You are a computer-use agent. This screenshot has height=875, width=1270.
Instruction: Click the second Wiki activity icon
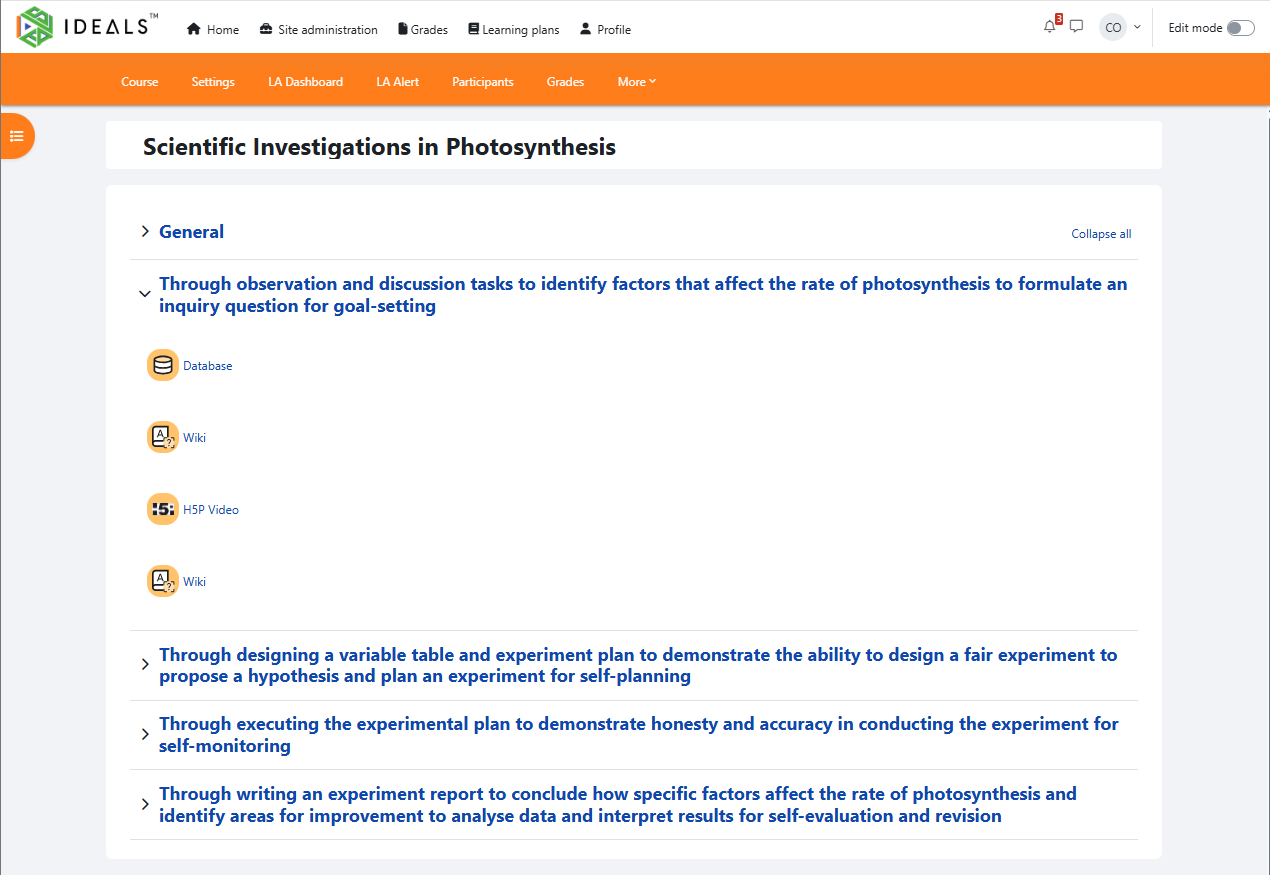coord(163,582)
